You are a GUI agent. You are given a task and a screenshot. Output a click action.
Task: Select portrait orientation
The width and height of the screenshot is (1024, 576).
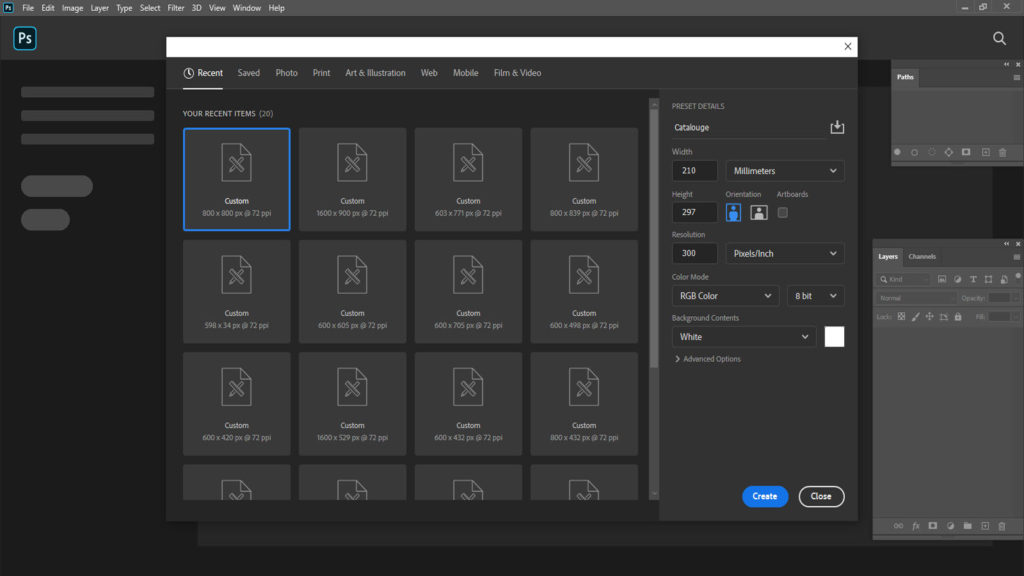(733, 212)
